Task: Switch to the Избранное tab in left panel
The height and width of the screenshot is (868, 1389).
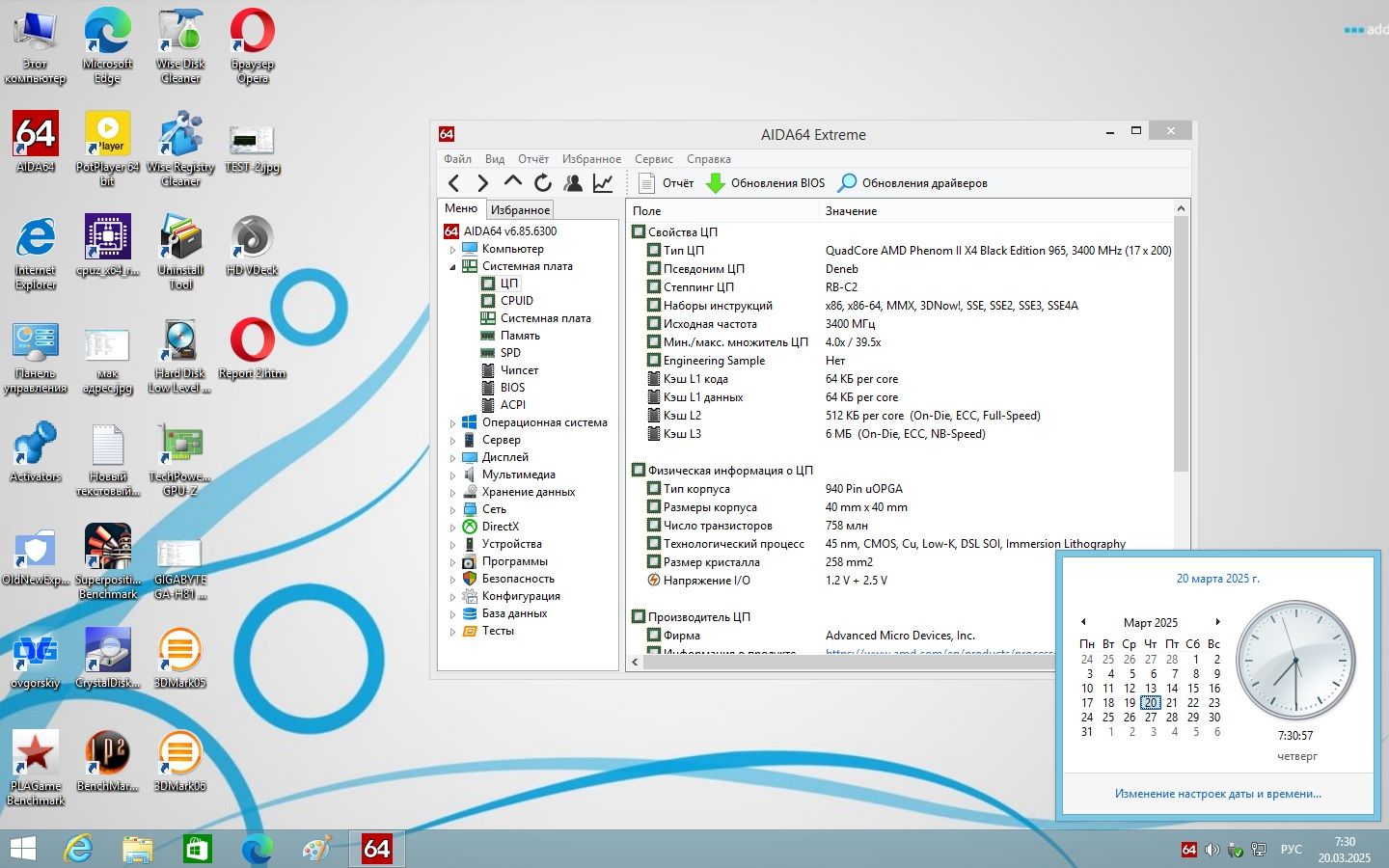Action: [x=520, y=209]
